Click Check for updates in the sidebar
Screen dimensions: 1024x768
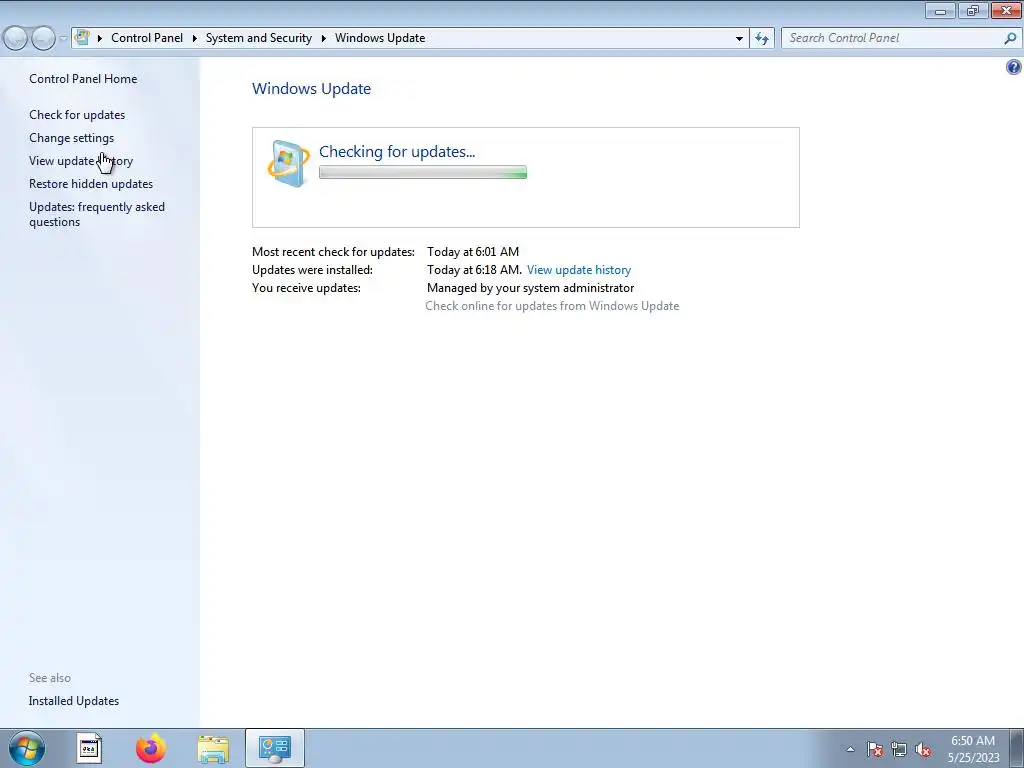coord(77,114)
